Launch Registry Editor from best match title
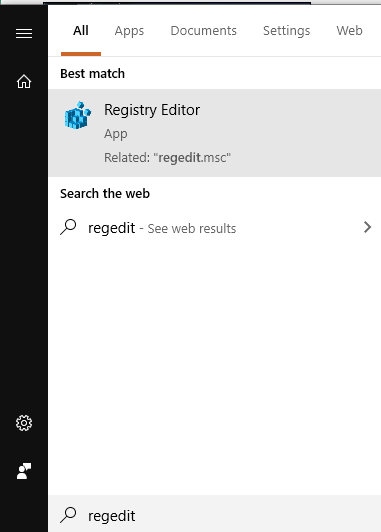381x532 pixels. [152, 110]
